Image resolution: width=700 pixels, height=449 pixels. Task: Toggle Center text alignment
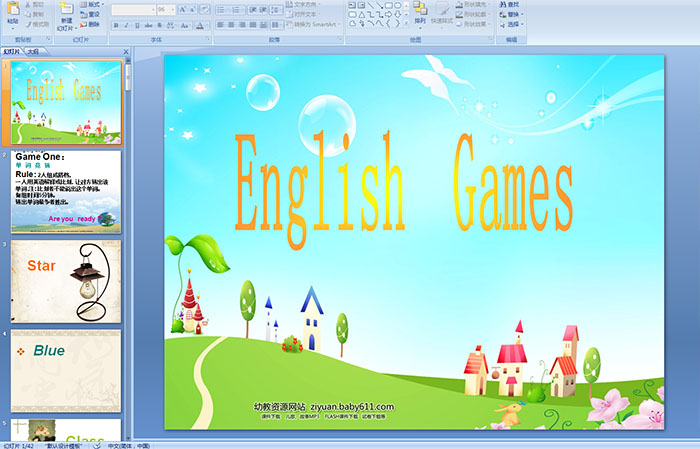click(x=231, y=25)
